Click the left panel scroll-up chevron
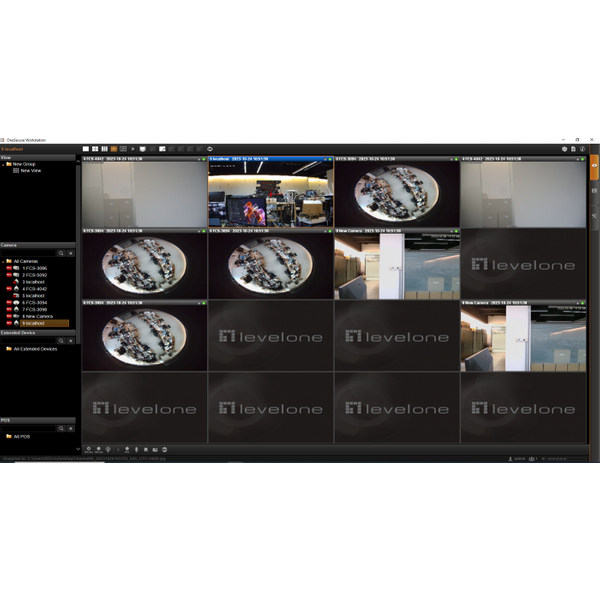 (78, 161)
